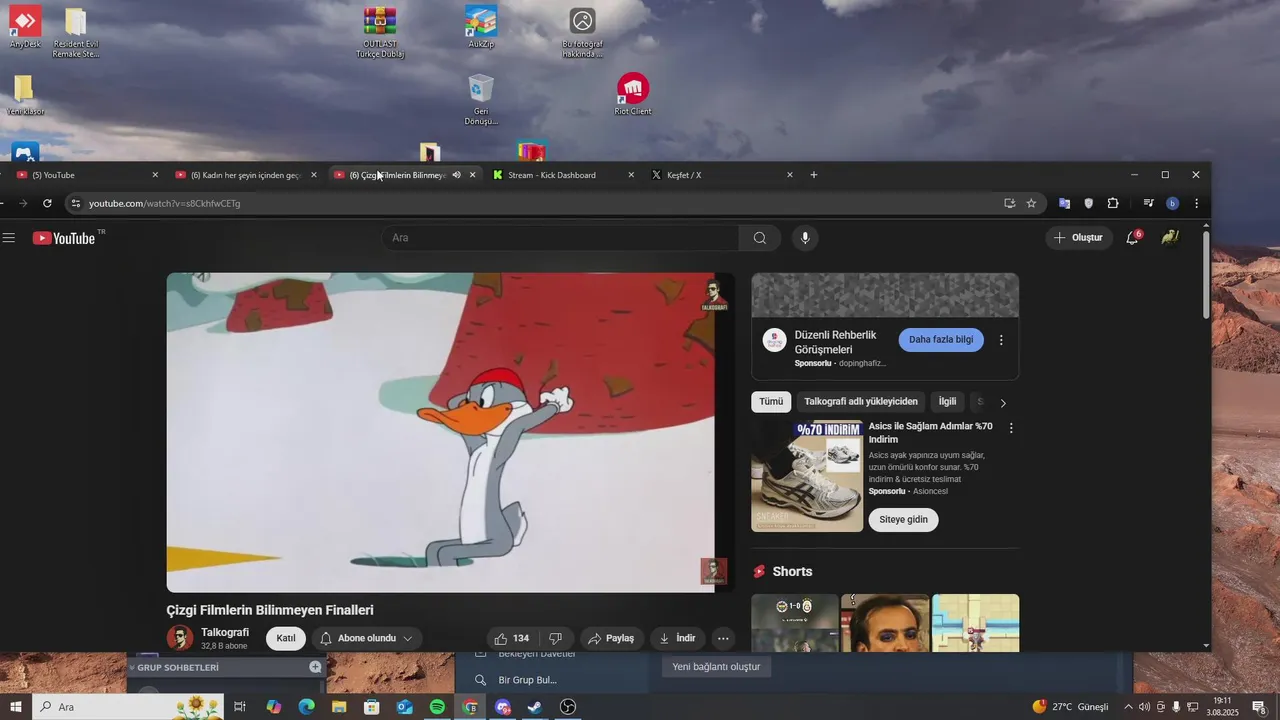Add a group chat with plus icon
1280x720 pixels.
pos(315,667)
